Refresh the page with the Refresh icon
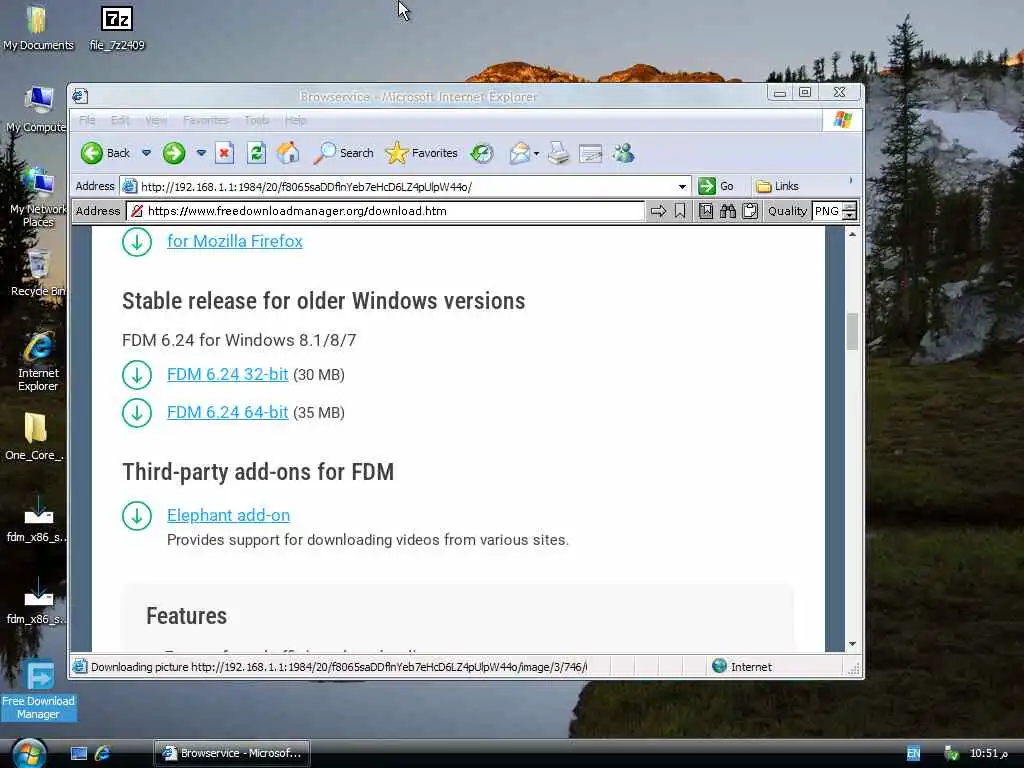 pyautogui.click(x=256, y=153)
